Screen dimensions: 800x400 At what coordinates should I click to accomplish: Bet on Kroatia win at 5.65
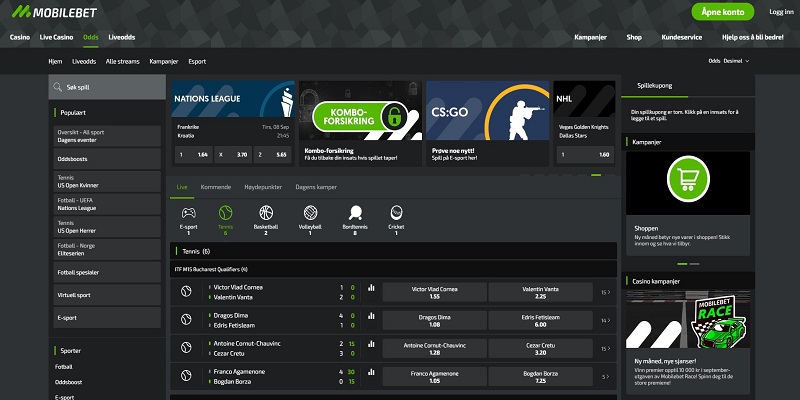coord(273,155)
